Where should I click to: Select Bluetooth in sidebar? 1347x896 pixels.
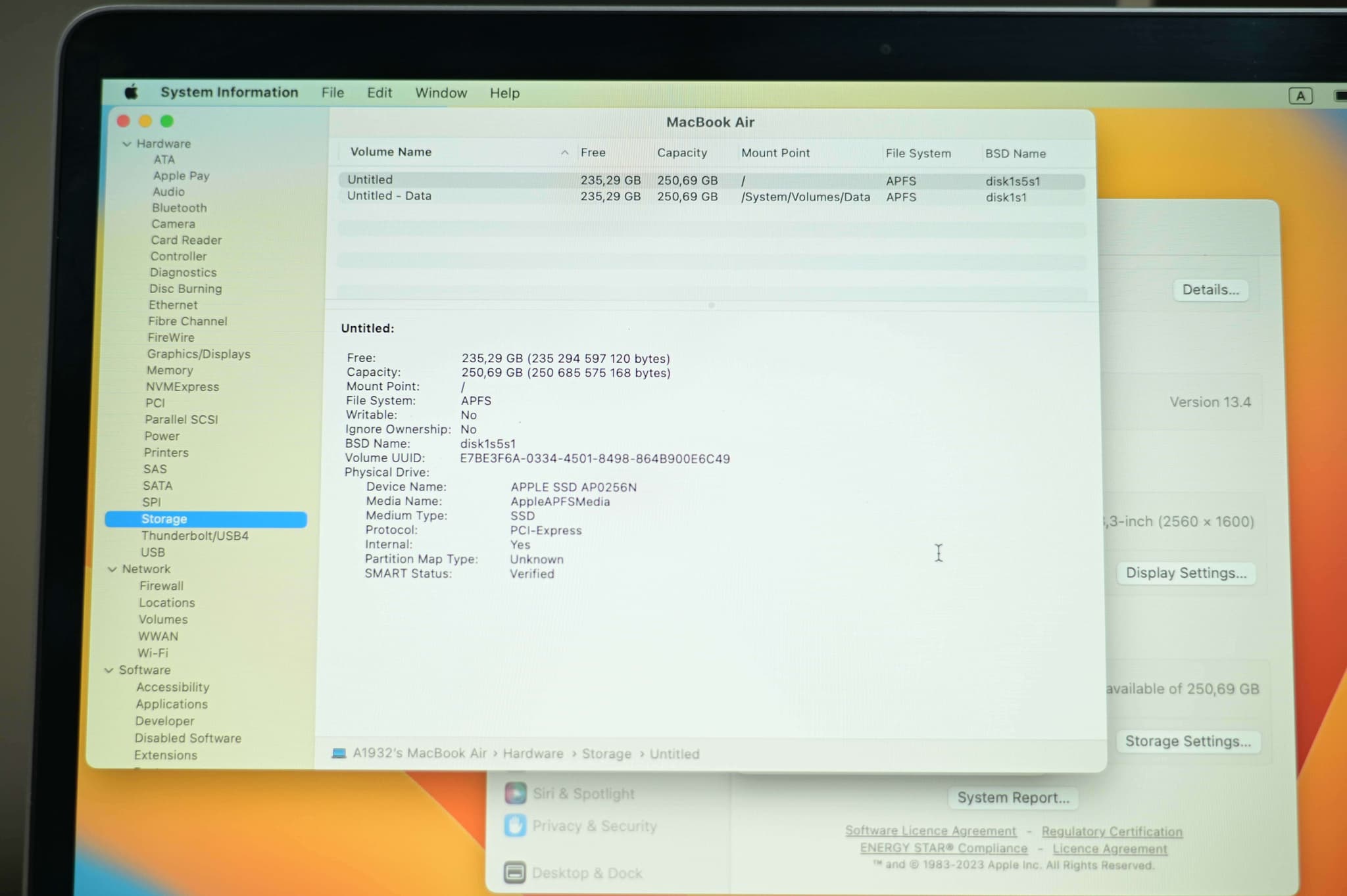pos(180,208)
